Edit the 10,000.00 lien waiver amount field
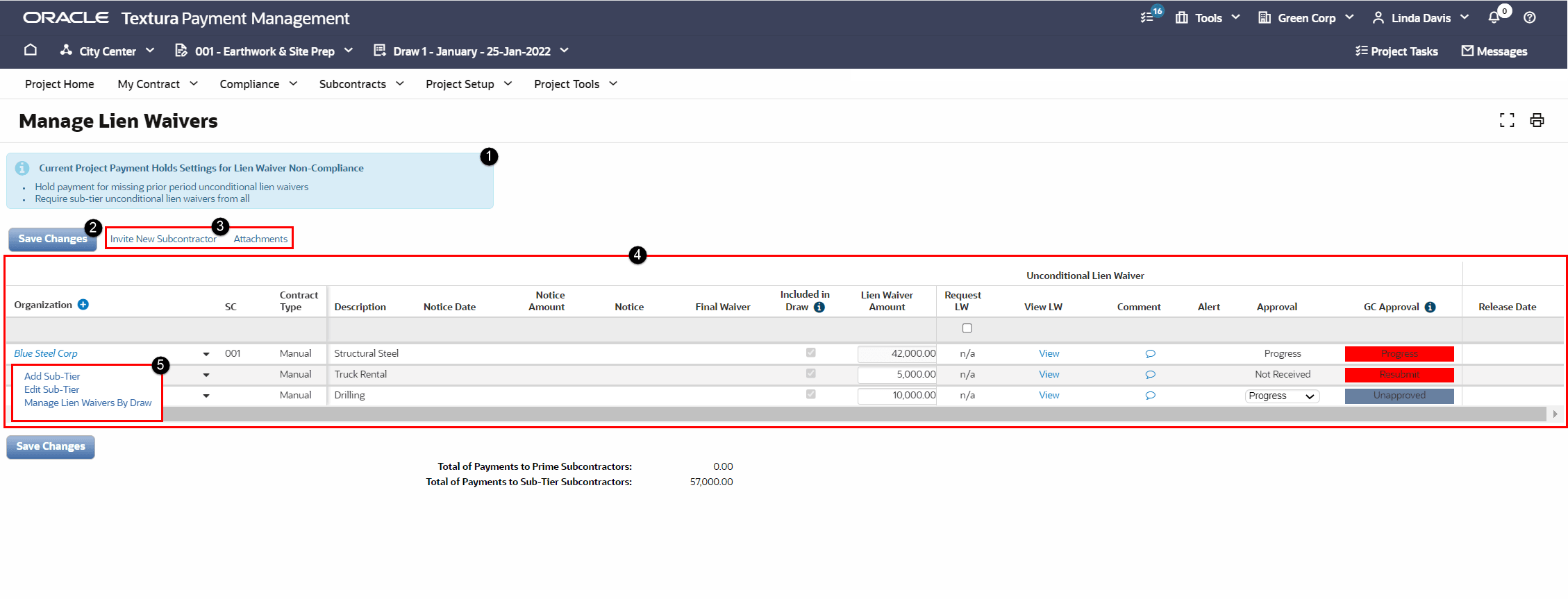 pos(897,396)
